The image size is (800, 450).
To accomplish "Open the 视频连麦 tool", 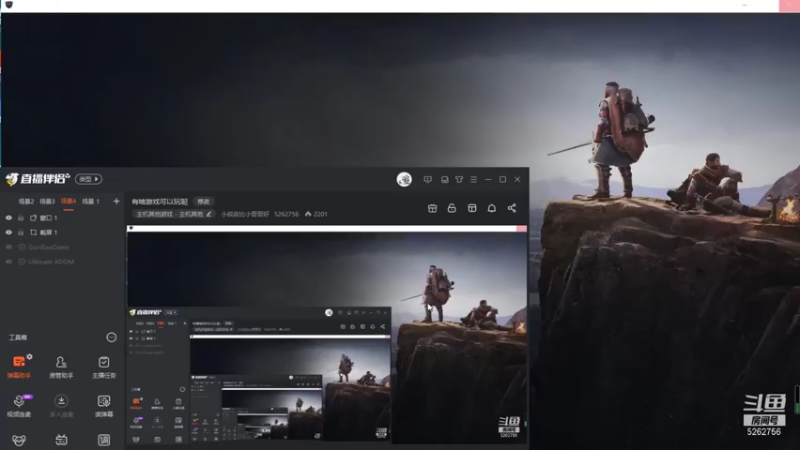I will pyautogui.click(x=19, y=406).
